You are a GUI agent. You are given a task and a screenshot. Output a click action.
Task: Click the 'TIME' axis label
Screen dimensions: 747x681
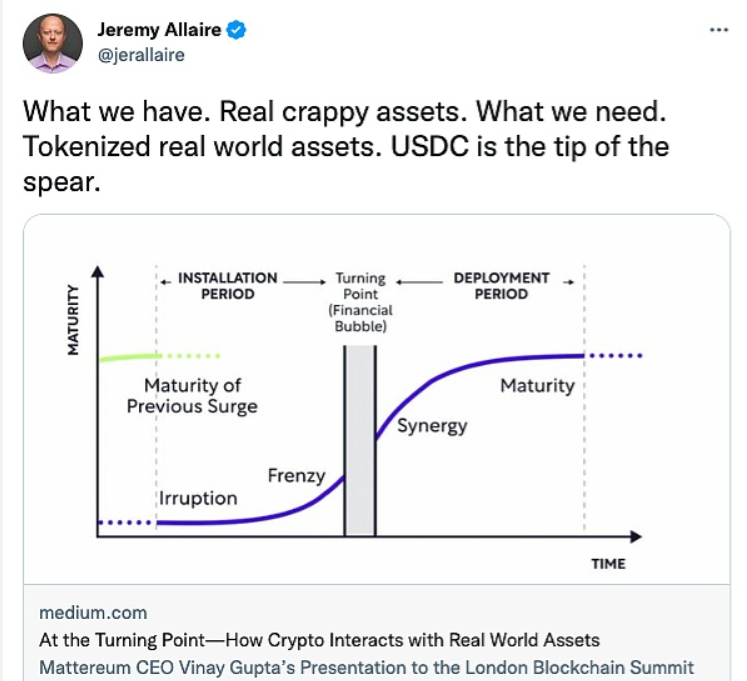click(x=608, y=564)
